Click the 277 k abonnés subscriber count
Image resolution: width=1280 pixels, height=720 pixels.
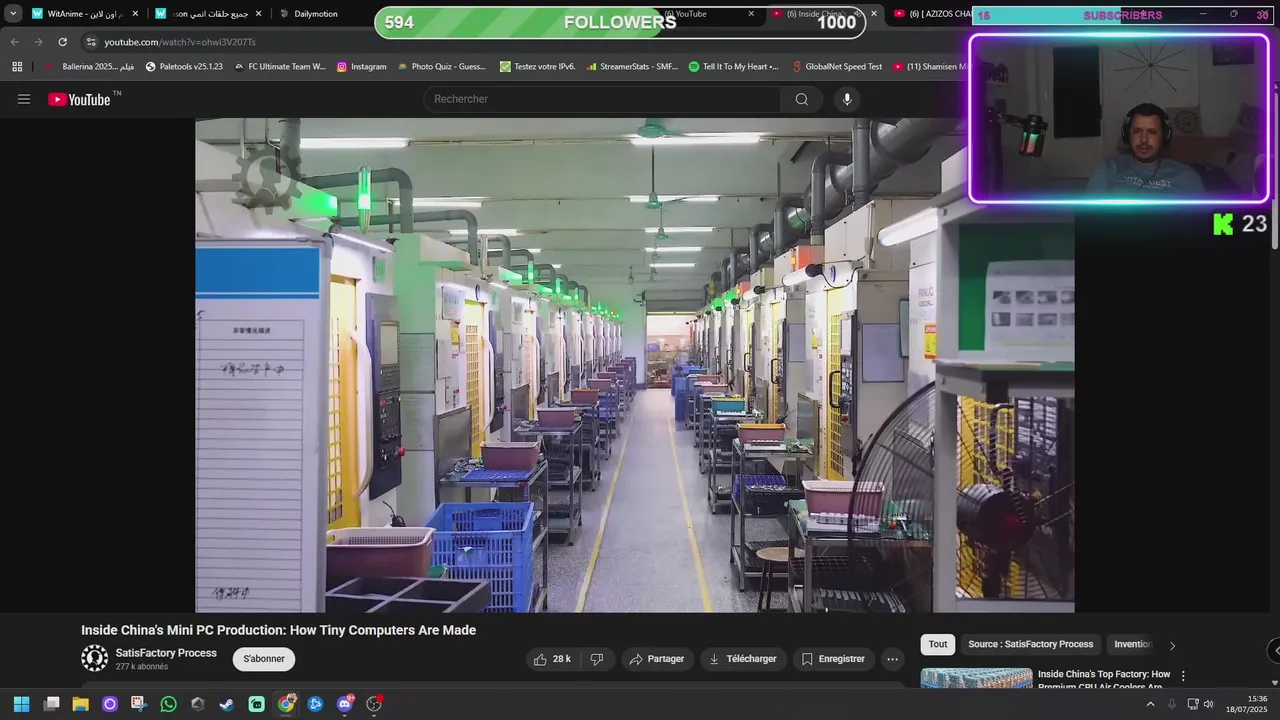click(142, 667)
